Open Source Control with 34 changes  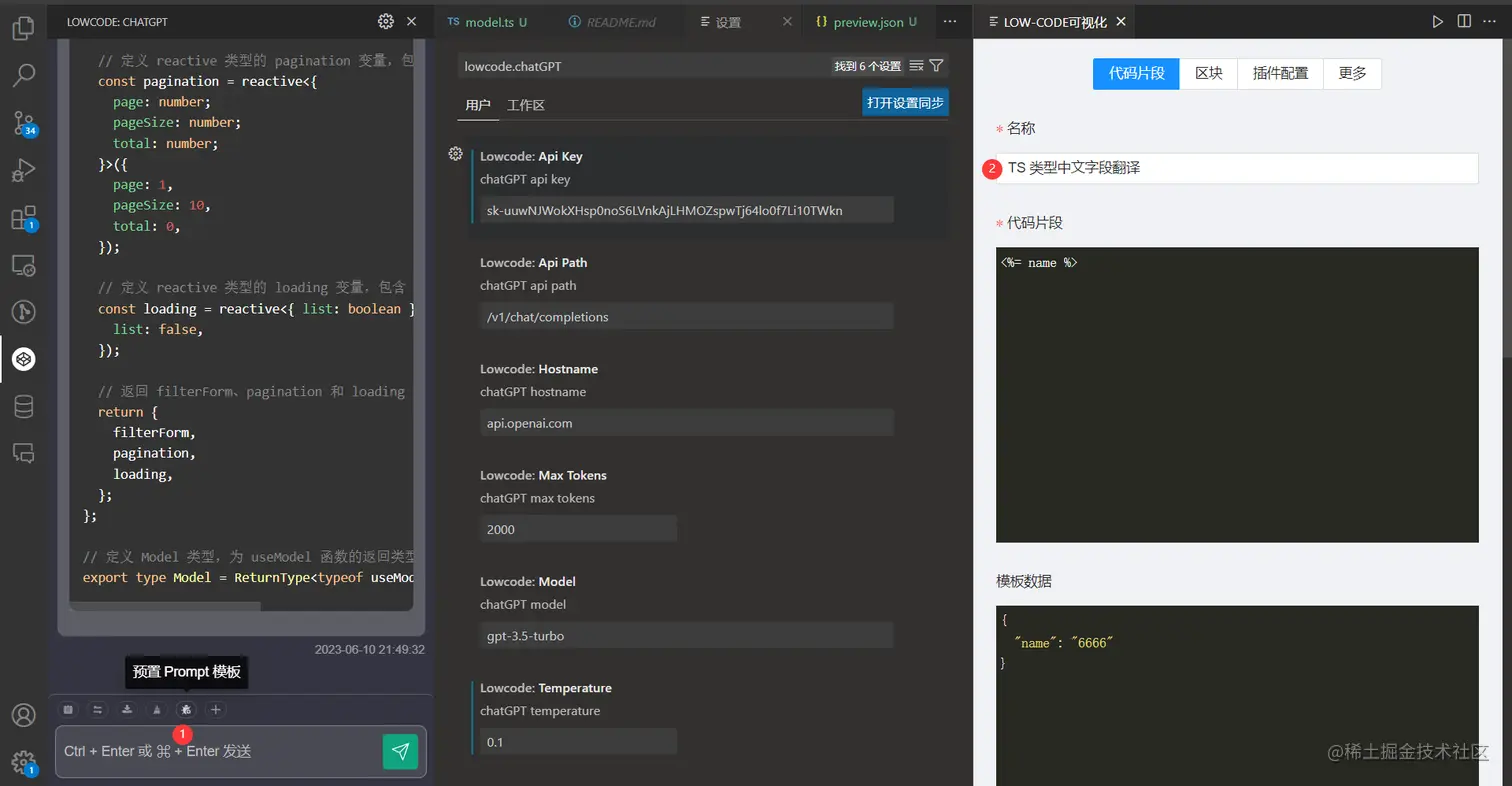point(23,123)
